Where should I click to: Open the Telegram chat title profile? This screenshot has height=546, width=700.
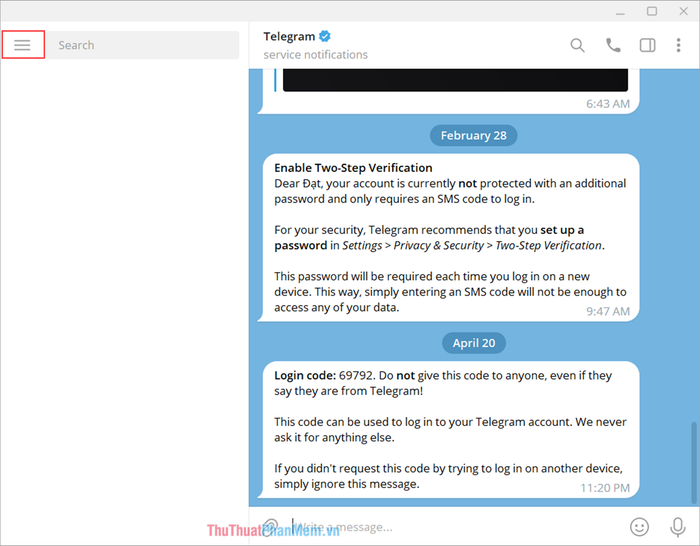(289, 36)
